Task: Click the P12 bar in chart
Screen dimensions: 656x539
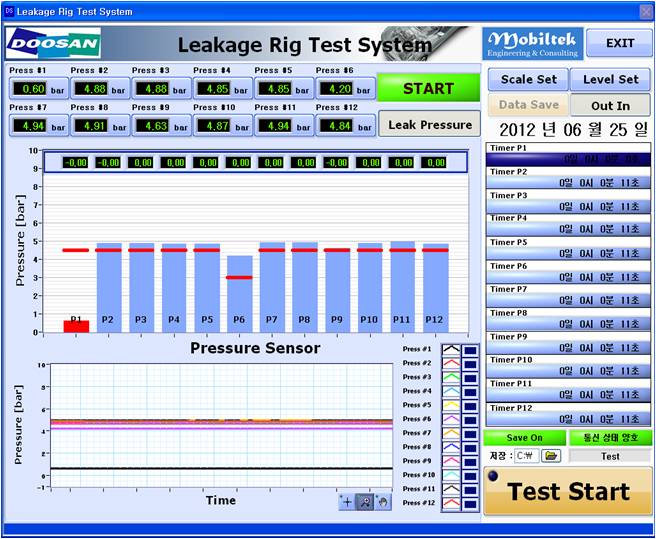Action: tap(436, 288)
